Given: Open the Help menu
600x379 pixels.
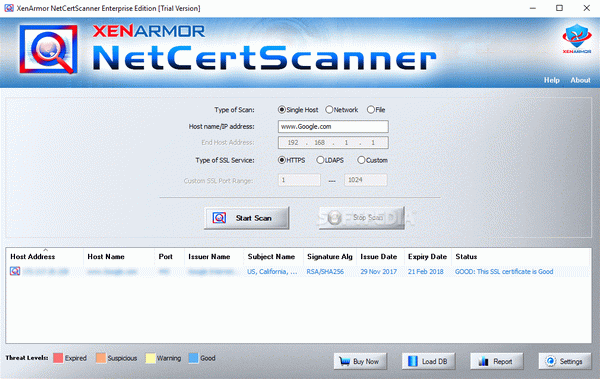Looking at the screenshot, I should pyautogui.click(x=552, y=80).
